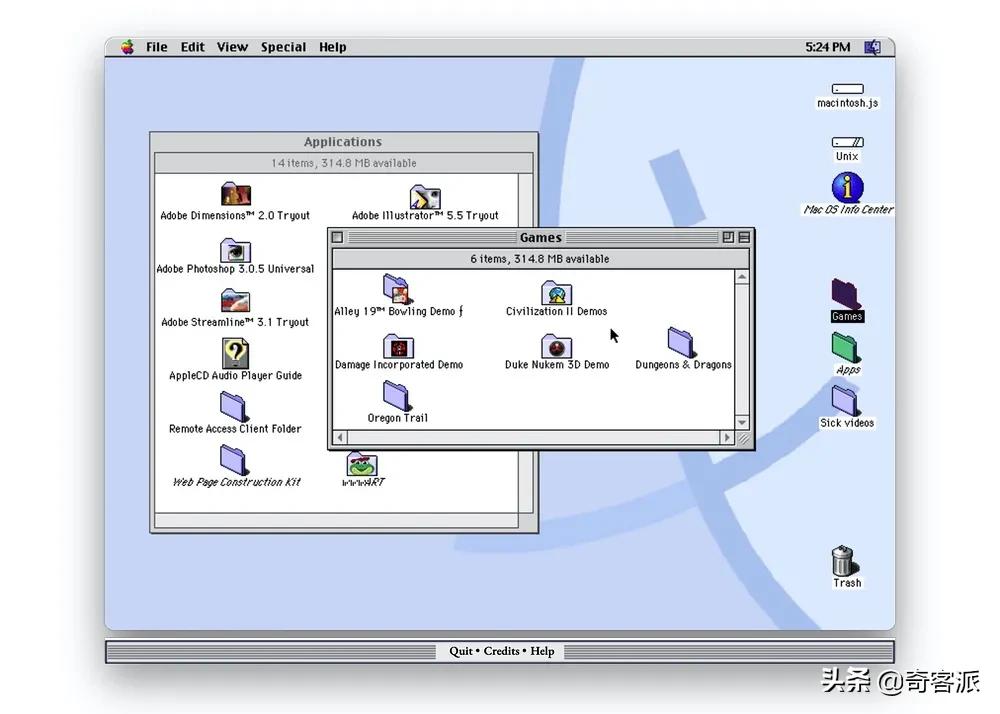Screen dimensions: 1000x714
Task: Click the application switcher icon in menu bar
Action: 872,47
